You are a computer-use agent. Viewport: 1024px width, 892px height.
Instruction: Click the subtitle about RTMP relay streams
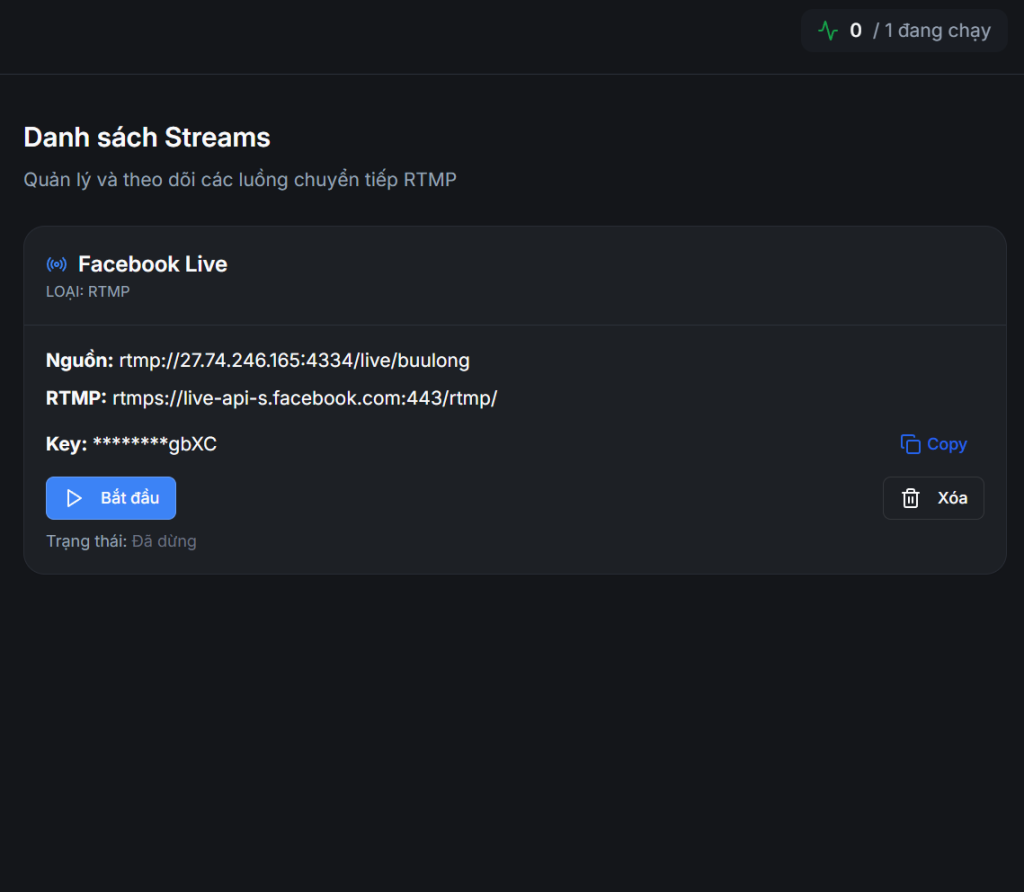coord(240,180)
